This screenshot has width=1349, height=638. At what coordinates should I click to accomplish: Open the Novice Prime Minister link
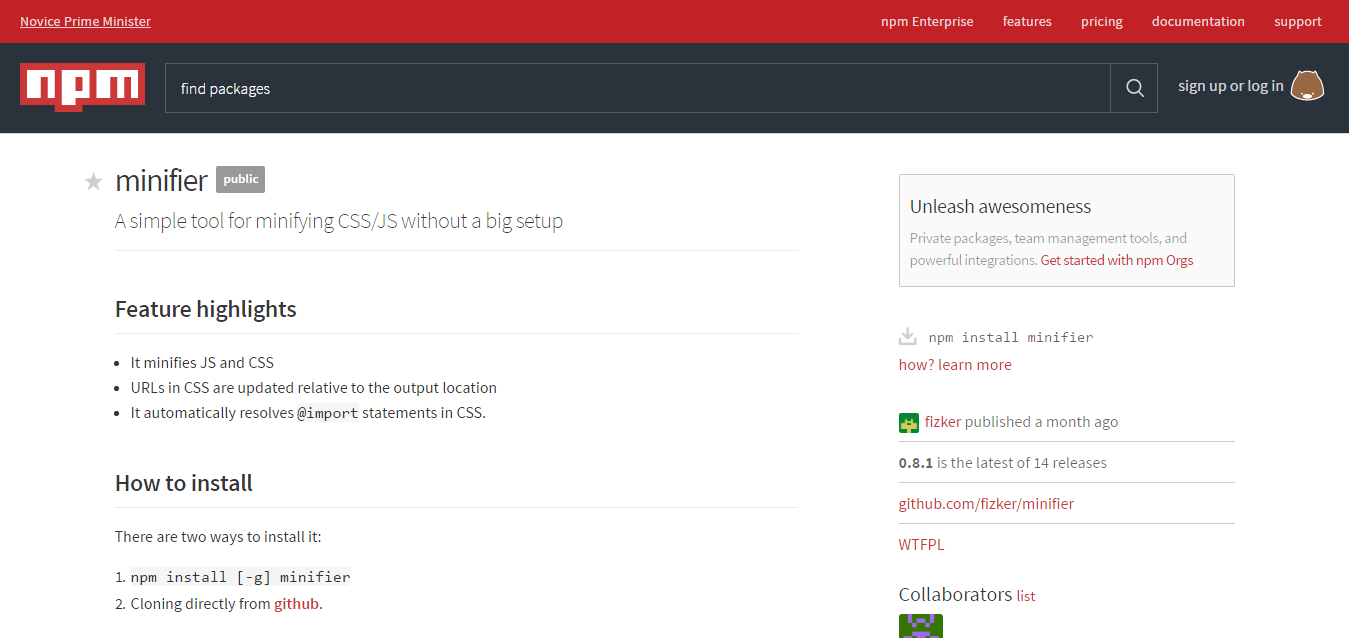[85, 21]
